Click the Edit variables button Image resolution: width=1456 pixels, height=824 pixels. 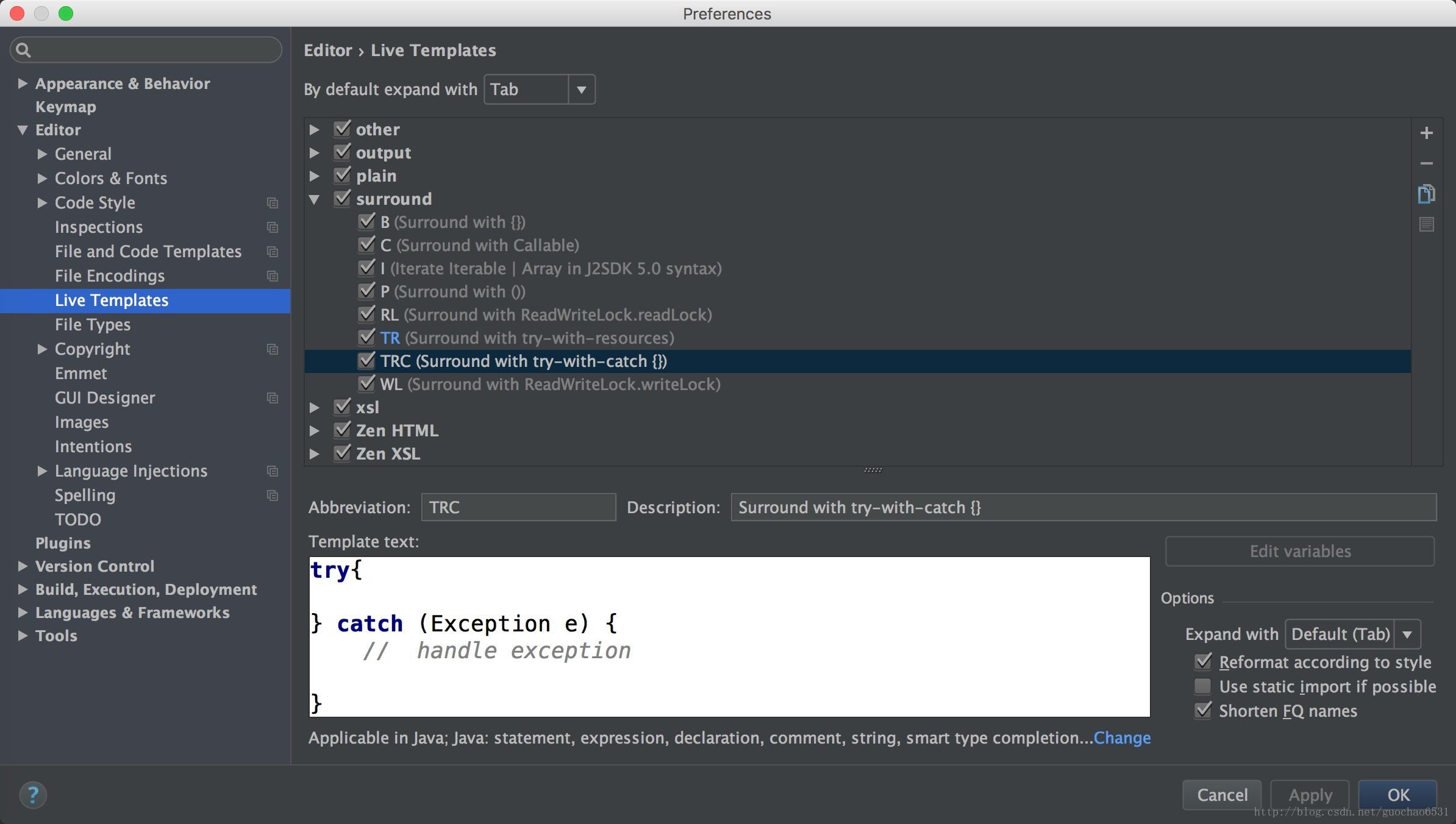pyautogui.click(x=1300, y=551)
